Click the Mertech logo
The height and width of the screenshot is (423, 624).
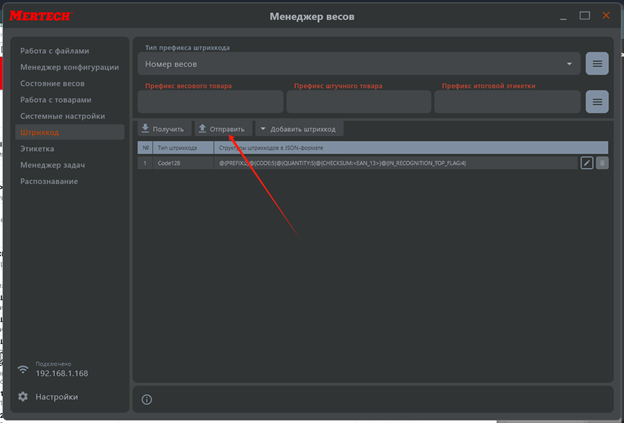(x=47, y=17)
